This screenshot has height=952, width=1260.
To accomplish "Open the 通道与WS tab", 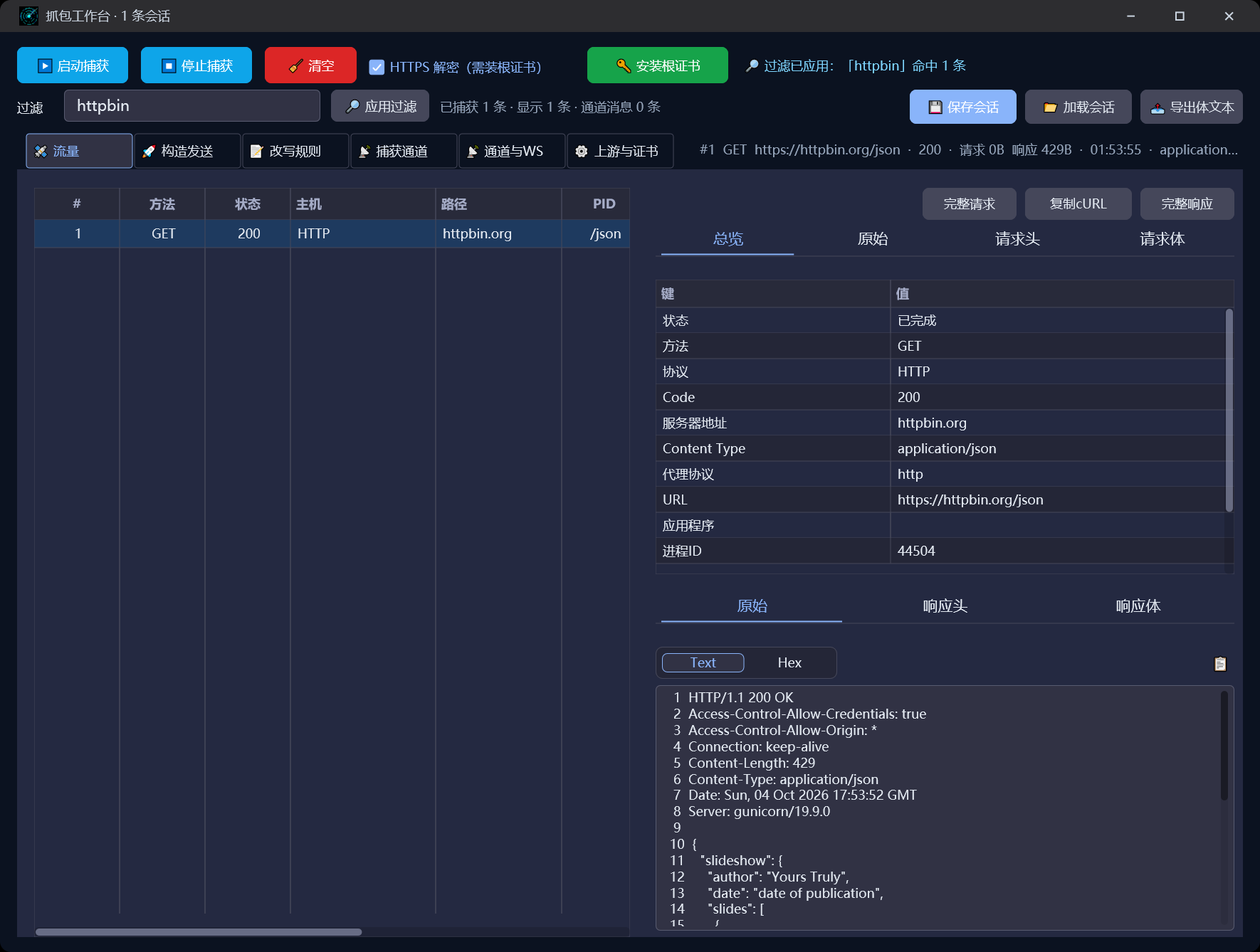I will (512, 151).
